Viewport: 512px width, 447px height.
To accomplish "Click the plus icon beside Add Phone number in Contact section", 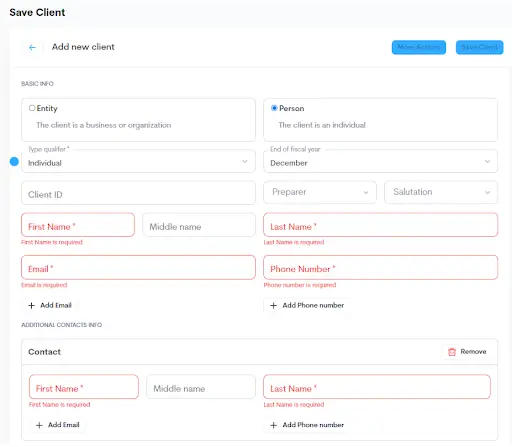I will coord(273,425).
